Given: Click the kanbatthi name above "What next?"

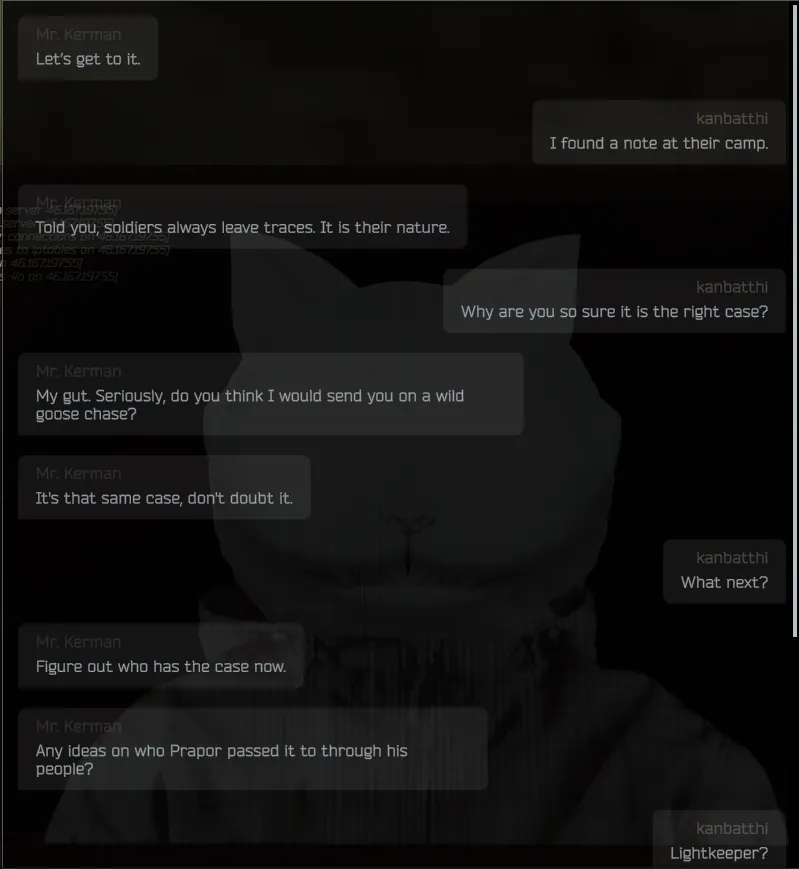Looking at the screenshot, I should coord(732,558).
